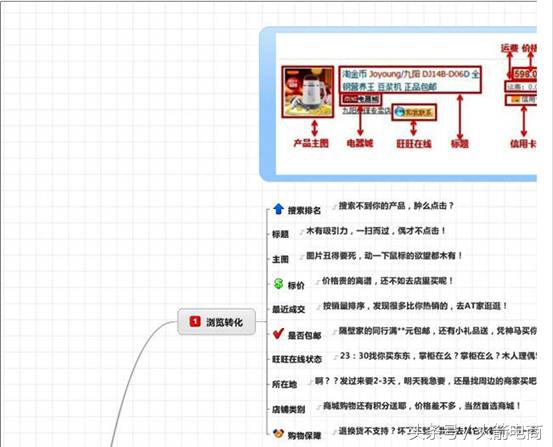This screenshot has width=553, height=447.
Task: Click the note starting with 退换货不支持
Action: click(416, 431)
